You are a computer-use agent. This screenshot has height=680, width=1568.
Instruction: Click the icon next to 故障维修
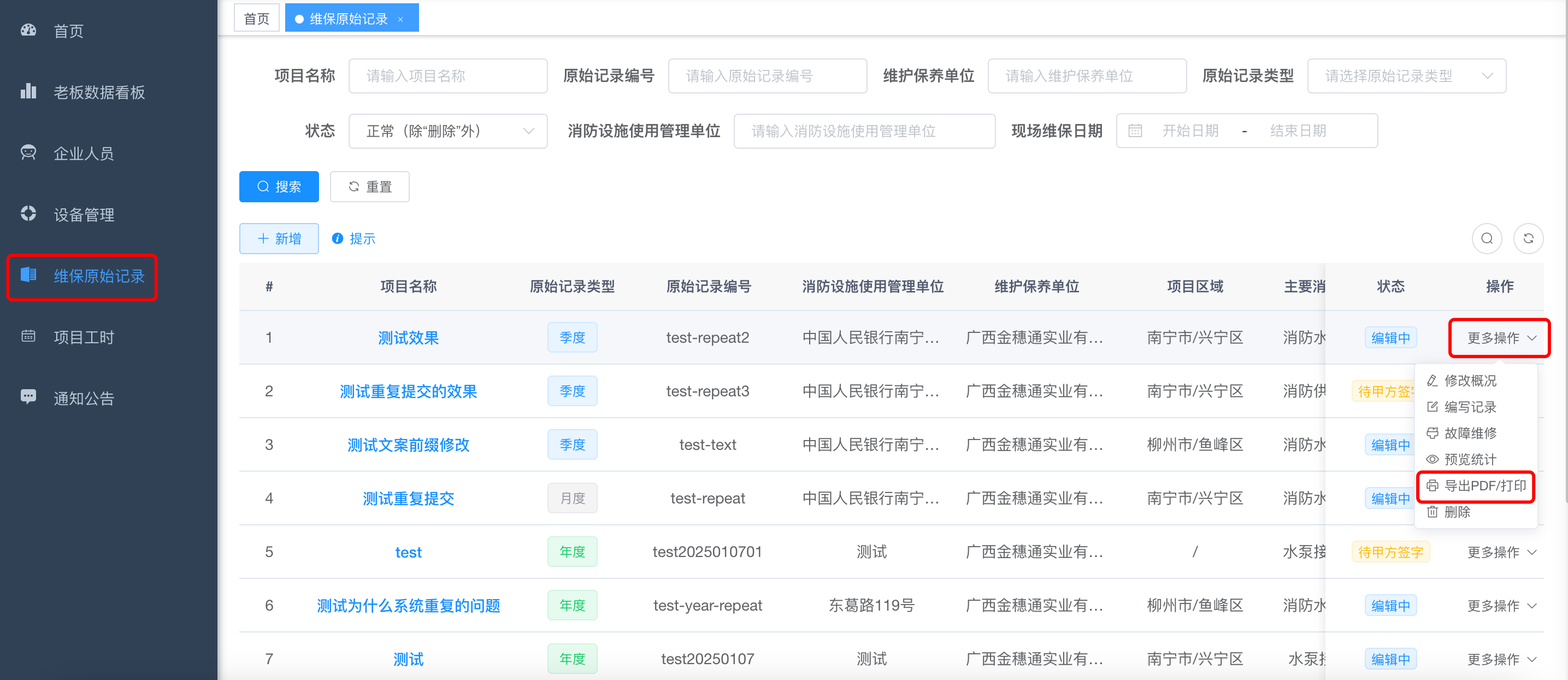coord(1433,433)
